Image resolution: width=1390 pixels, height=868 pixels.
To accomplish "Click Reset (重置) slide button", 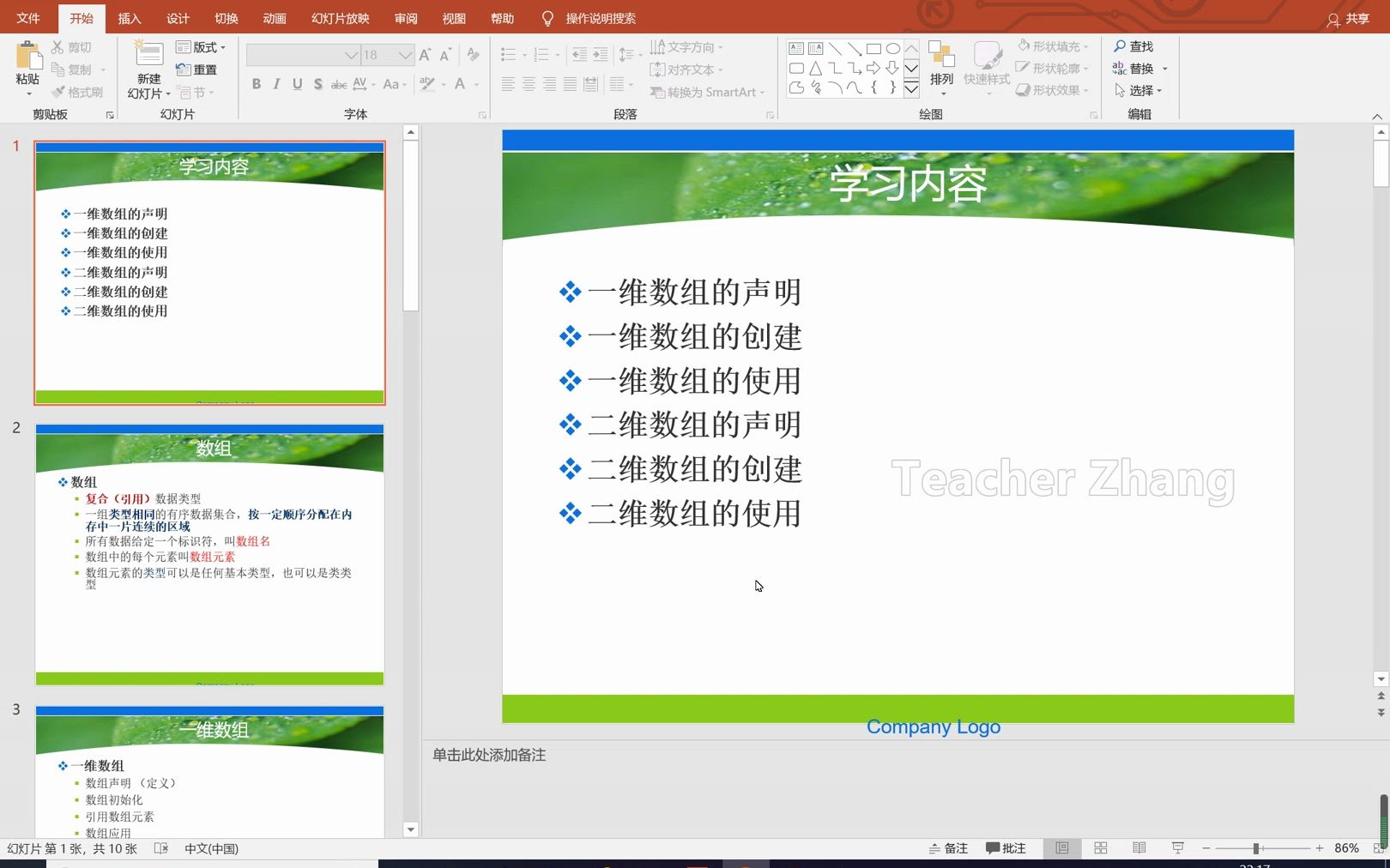I will tap(196, 69).
